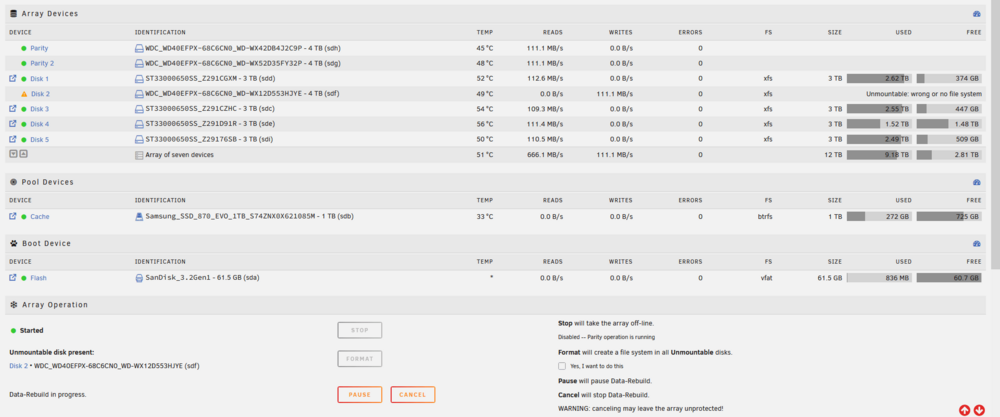1000x417 pixels.
Task: Click the SSD icon for Samsung 870 EVO
Action: point(139,216)
